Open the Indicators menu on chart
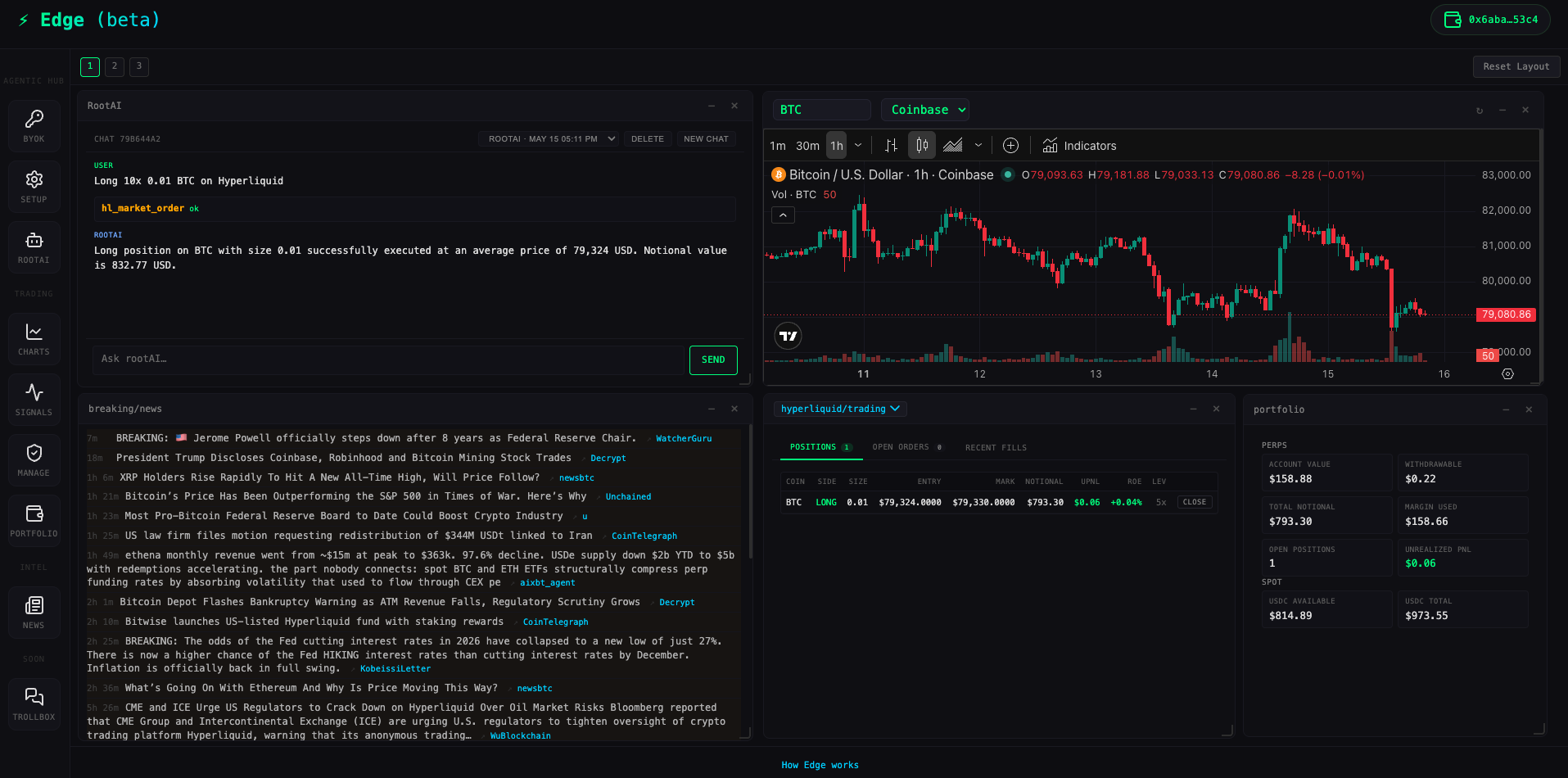1568x778 pixels. click(x=1079, y=146)
